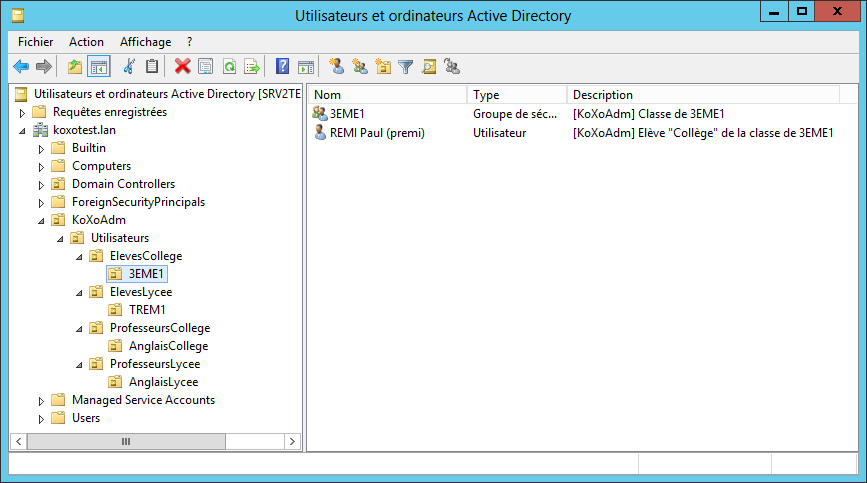Click the window's system menu icon
Screen dimensions: 867x483
pyautogui.click(x=18, y=15)
